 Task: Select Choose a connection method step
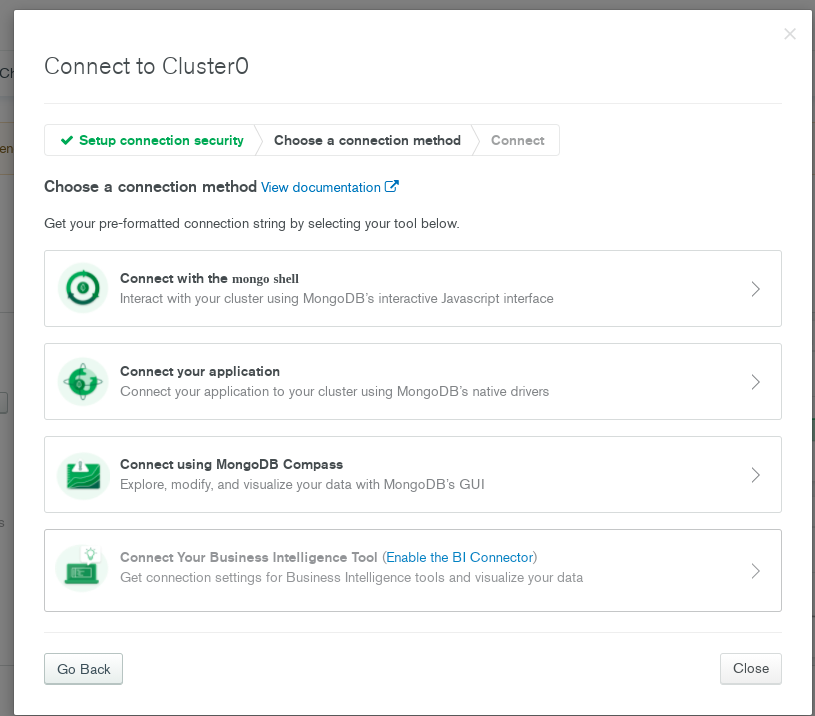click(x=367, y=140)
